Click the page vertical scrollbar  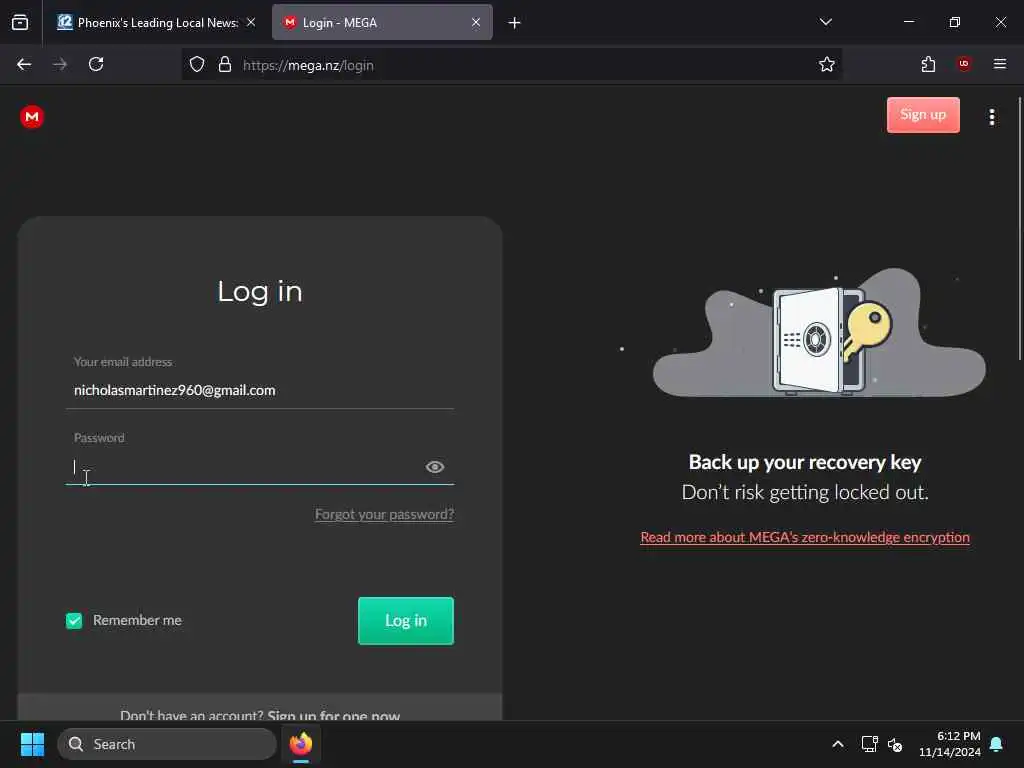[1019, 229]
